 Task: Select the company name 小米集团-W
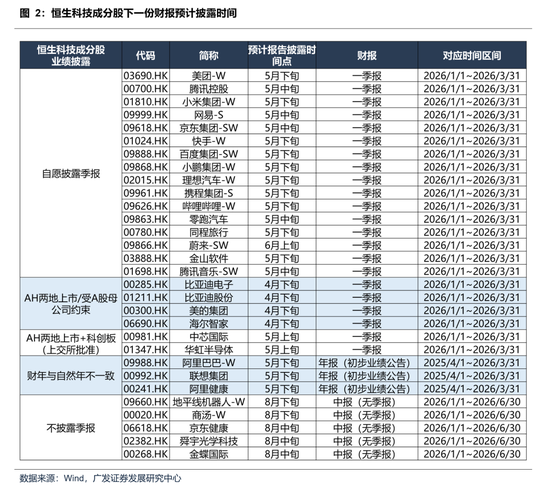(209, 102)
